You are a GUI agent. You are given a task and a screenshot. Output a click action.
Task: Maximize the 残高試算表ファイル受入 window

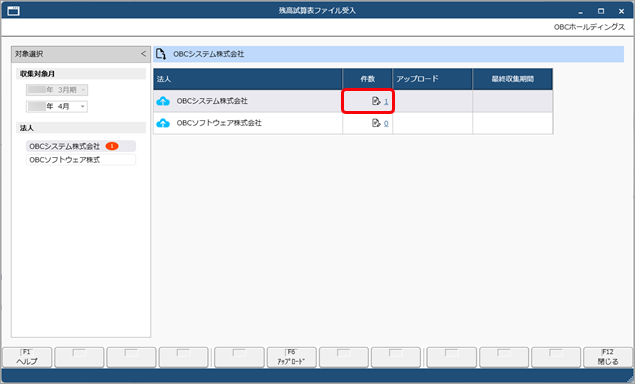click(601, 11)
